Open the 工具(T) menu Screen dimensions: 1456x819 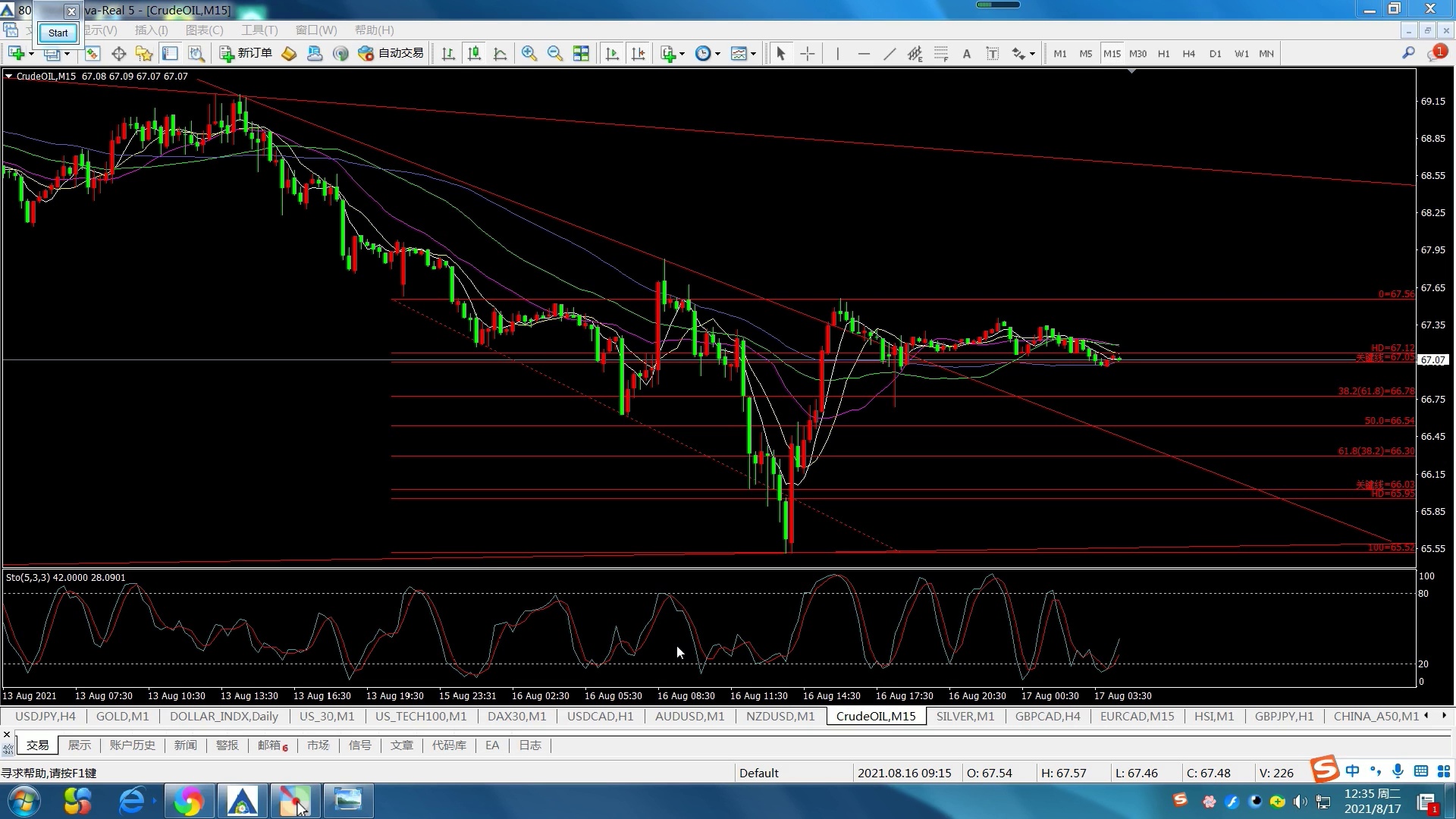(259, 30)
